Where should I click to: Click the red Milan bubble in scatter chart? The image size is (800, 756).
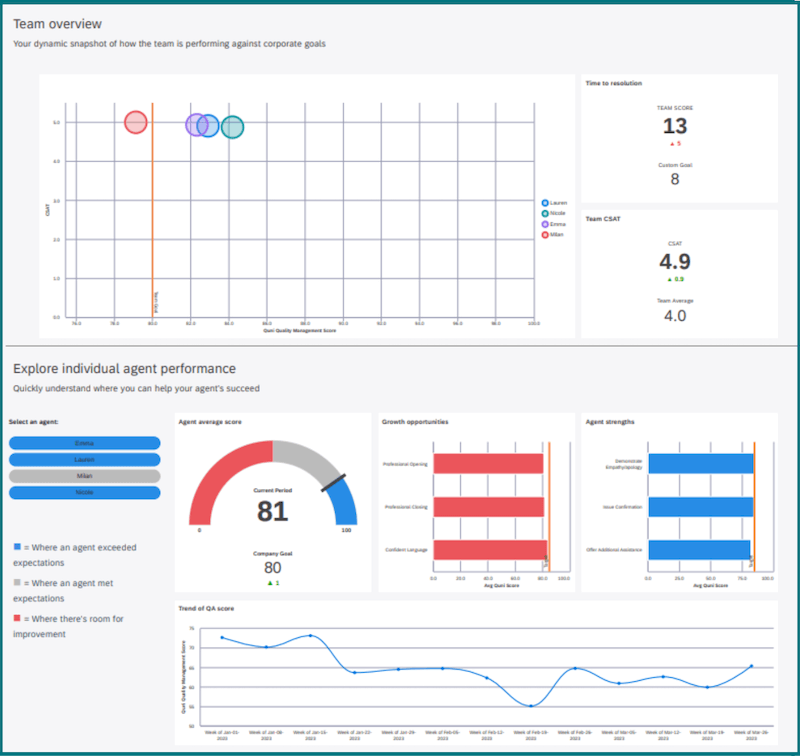pos(136,122)
